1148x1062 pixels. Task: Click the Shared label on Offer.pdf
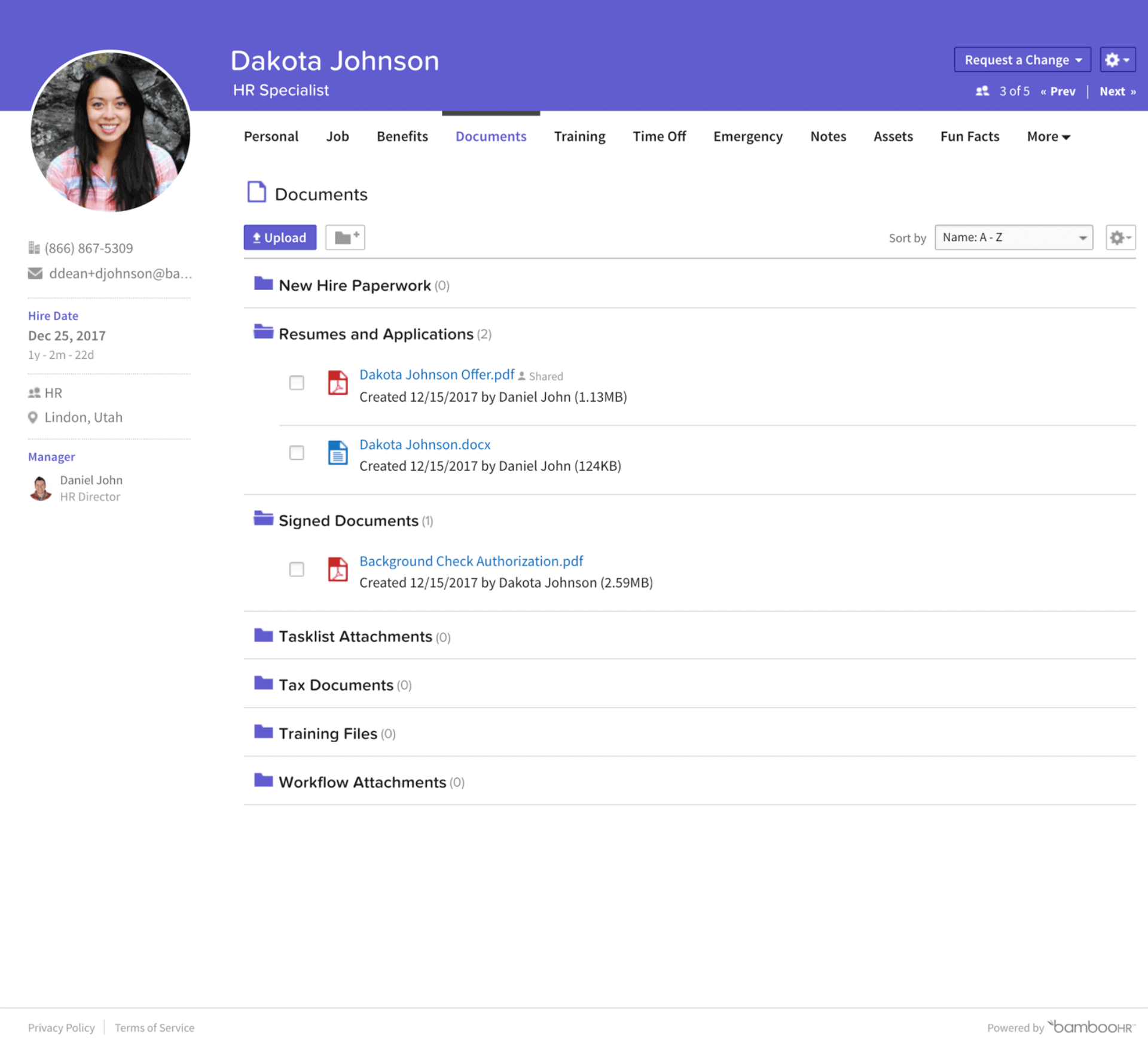[x=545, y=376]
